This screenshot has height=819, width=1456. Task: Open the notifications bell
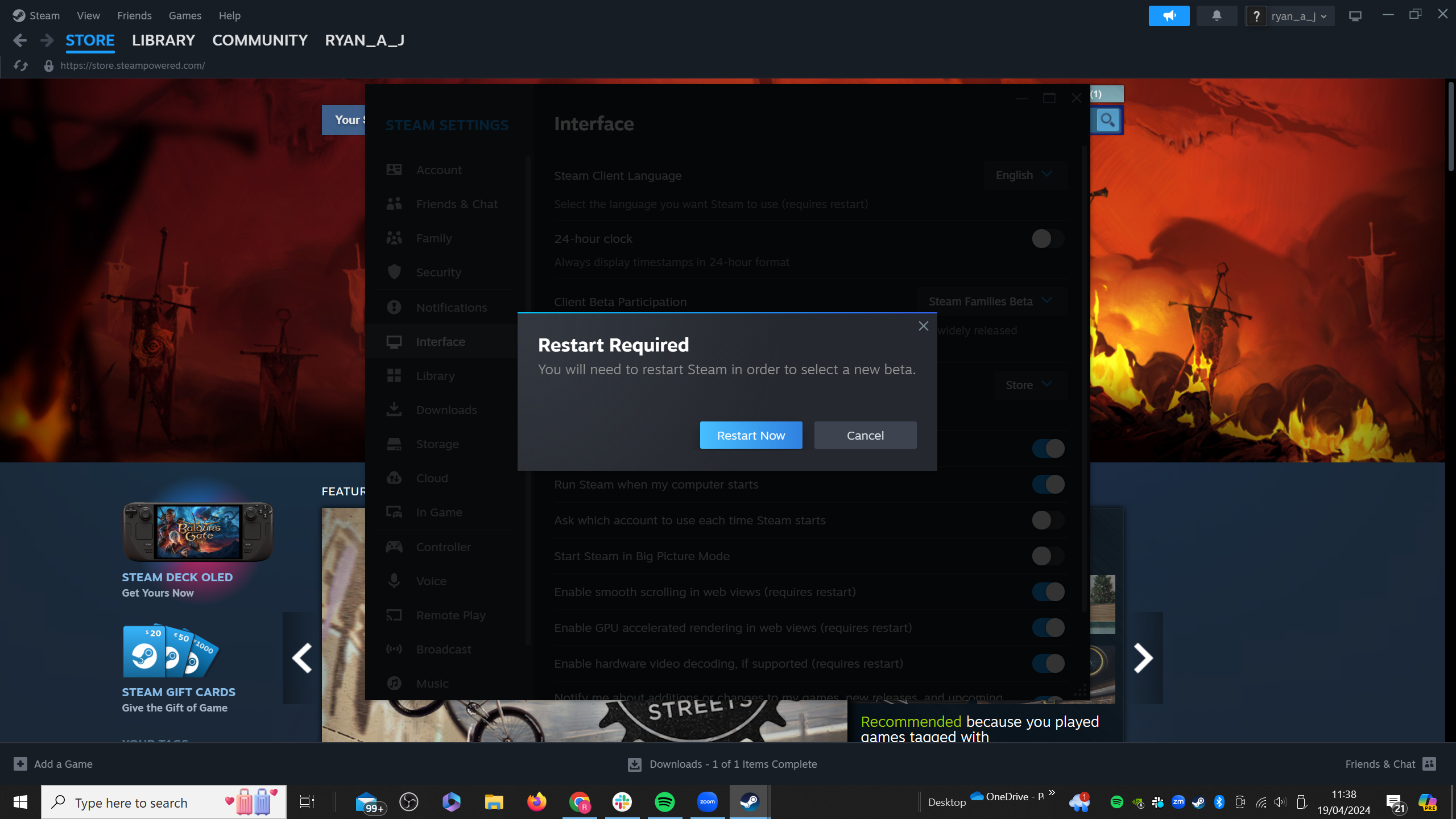pos(1217,16)
